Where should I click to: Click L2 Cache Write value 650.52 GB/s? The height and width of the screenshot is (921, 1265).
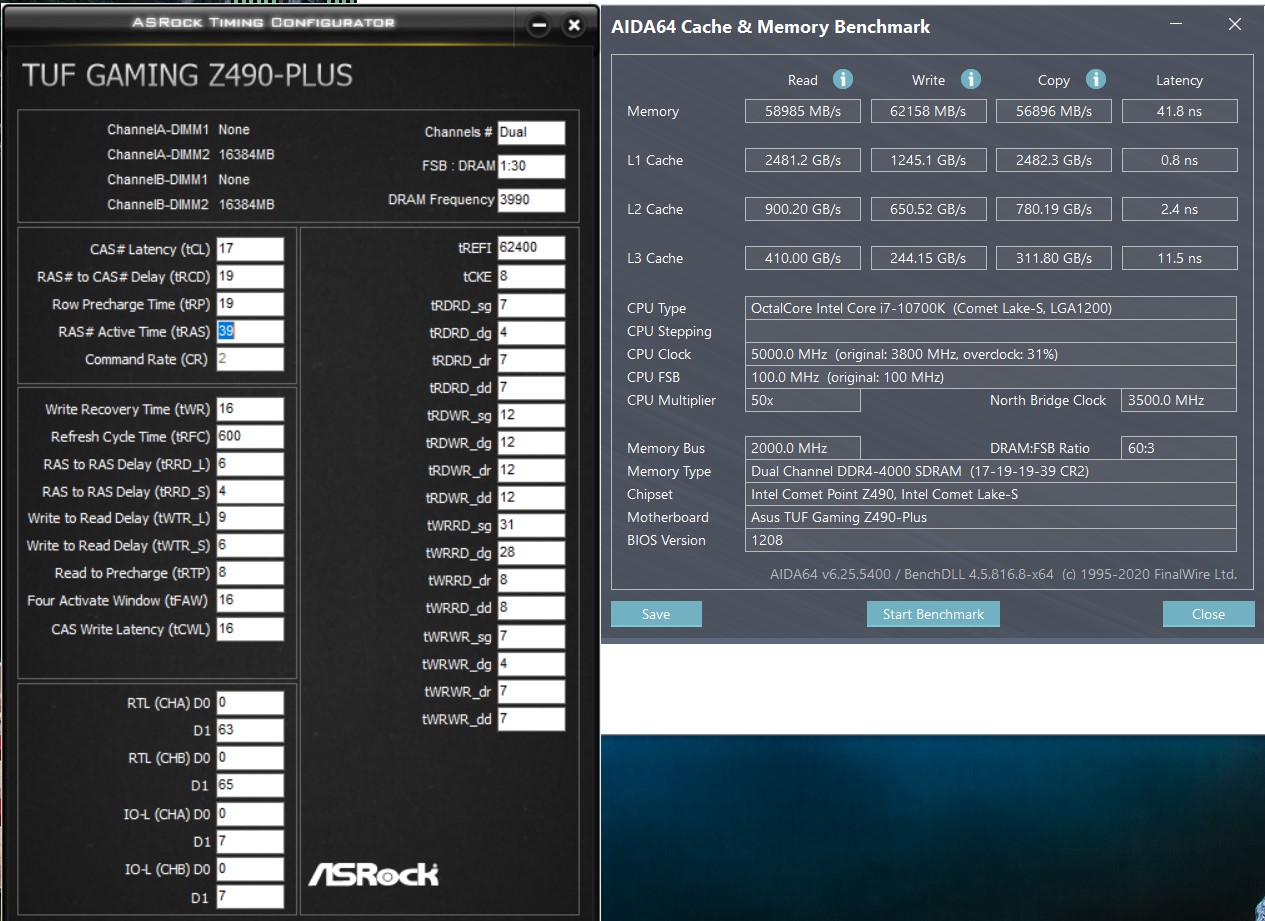[x=929, y=209]
